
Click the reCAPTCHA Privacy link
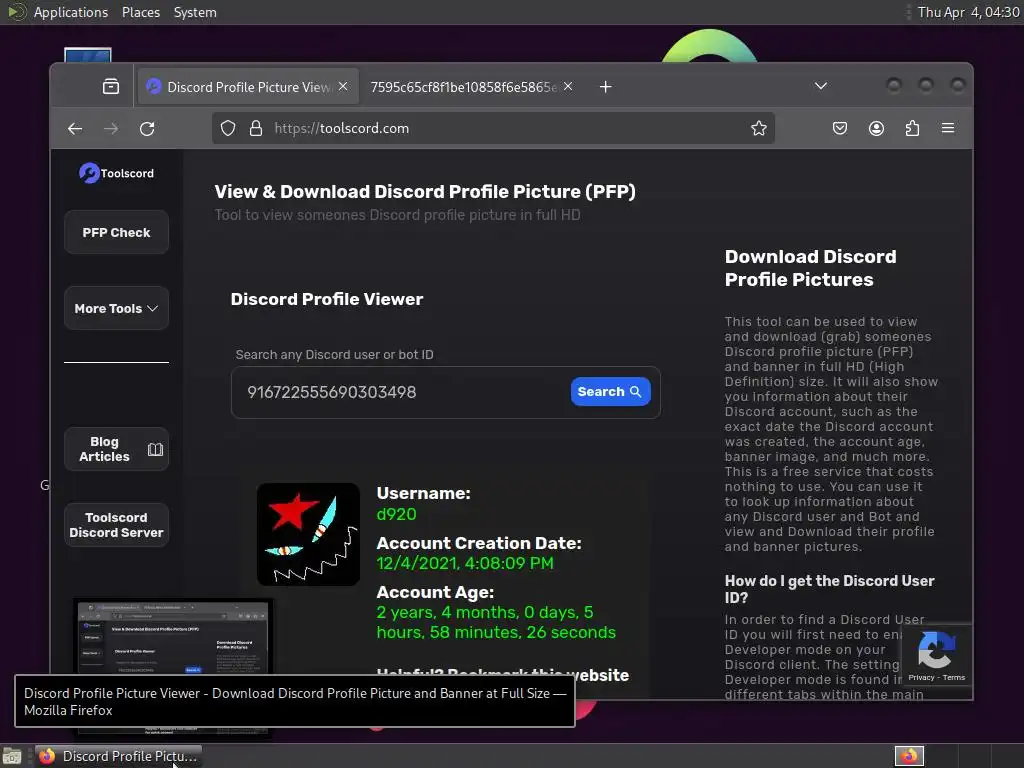coord(921,677)
